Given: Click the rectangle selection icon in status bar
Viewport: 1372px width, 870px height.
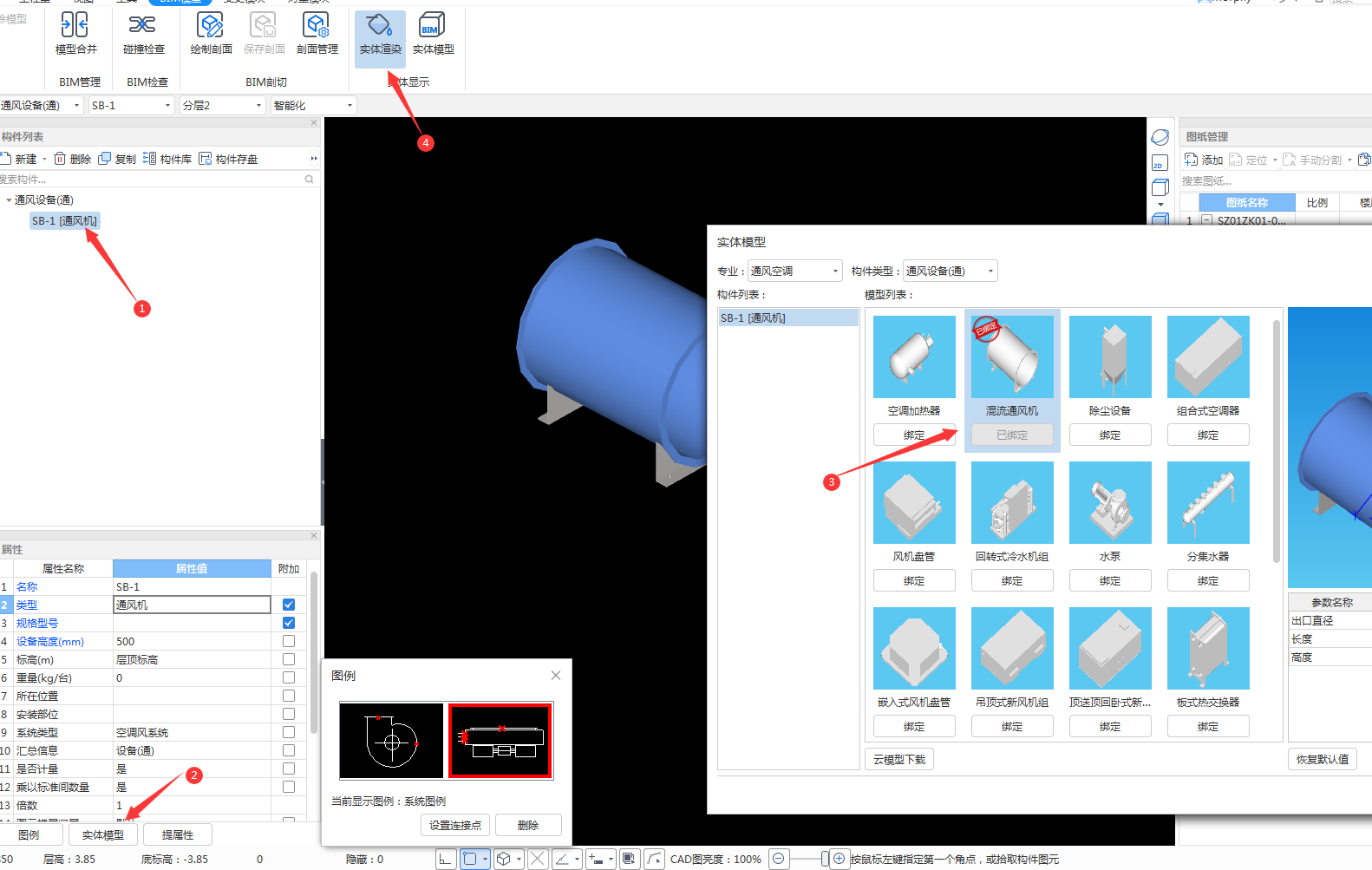Looking at the screenshot, I should pyautogui.click(x=470, y=859).
